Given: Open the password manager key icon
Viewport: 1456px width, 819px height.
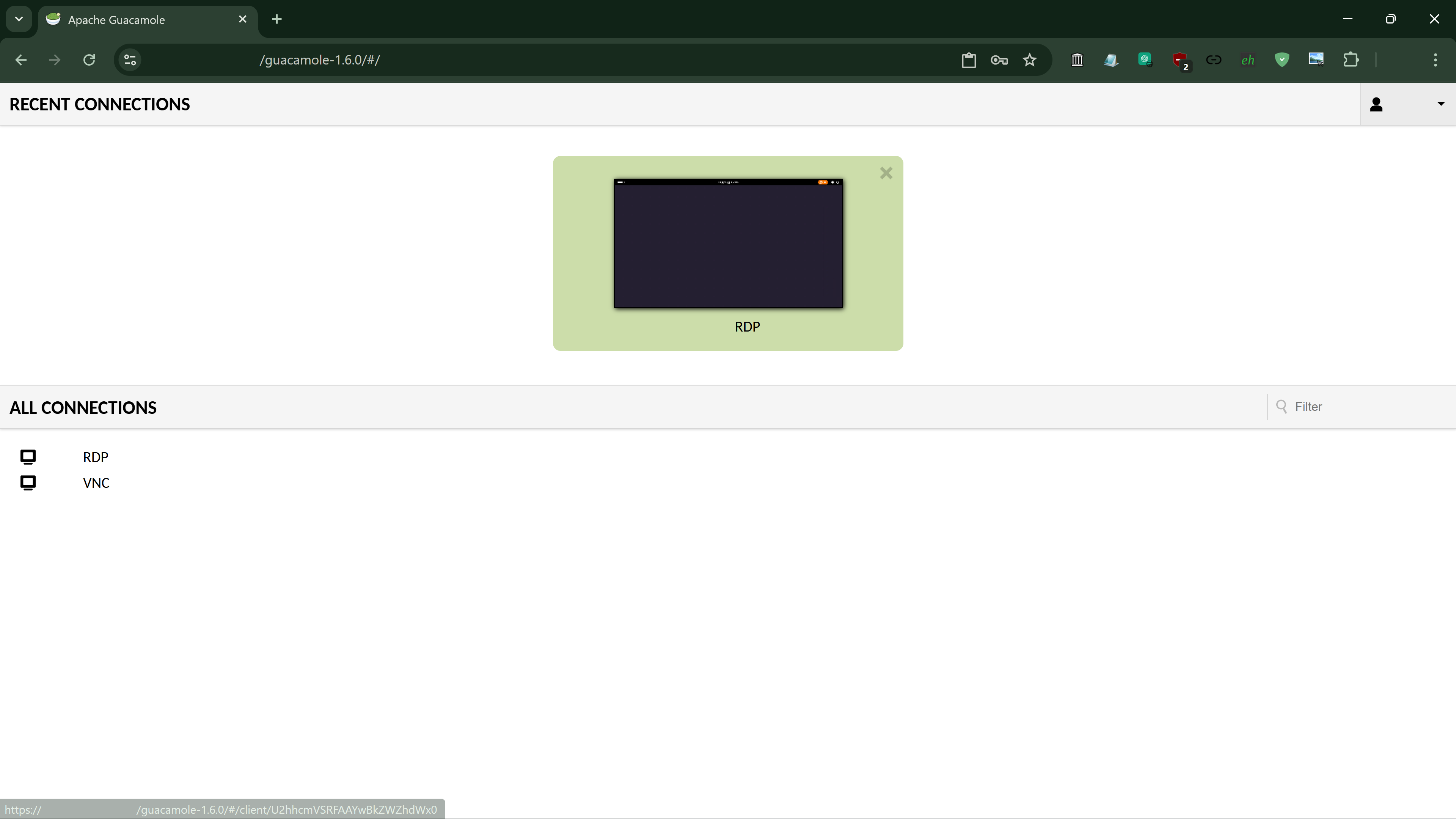Looking at the screenshot, I should coord(999,60).
